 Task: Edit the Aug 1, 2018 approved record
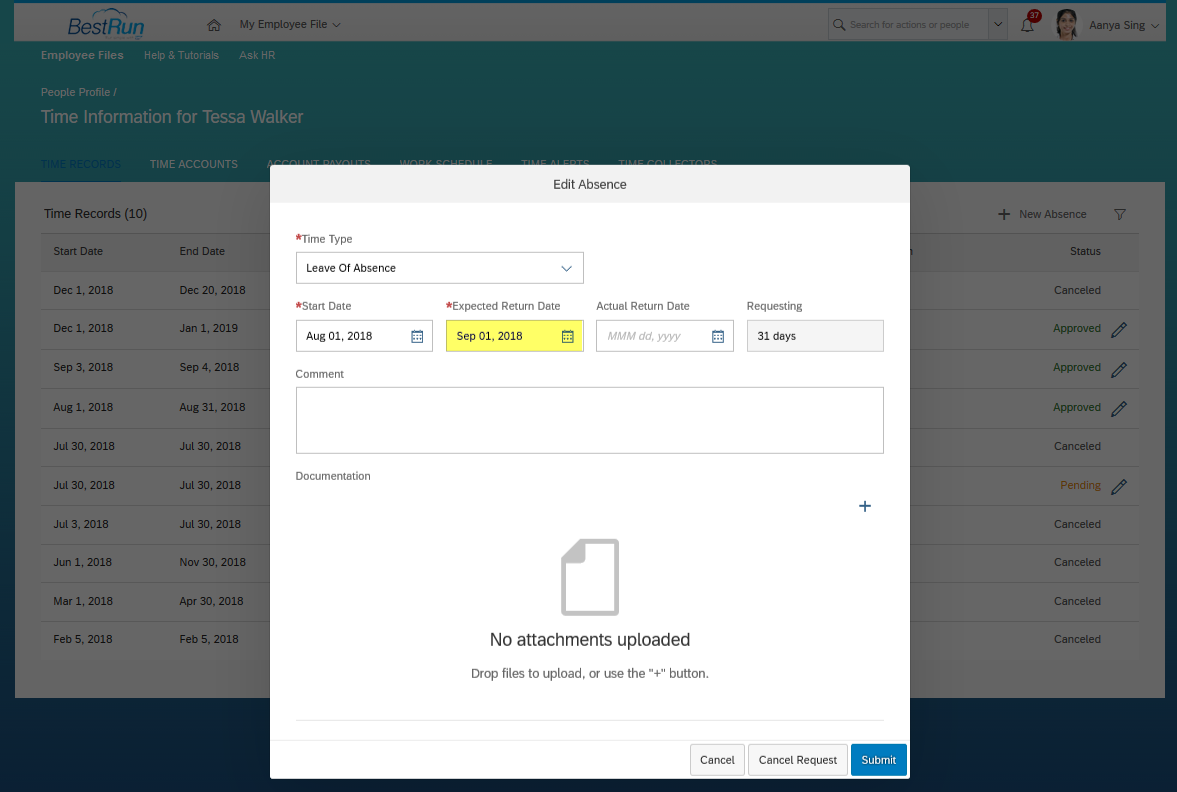1118,408
